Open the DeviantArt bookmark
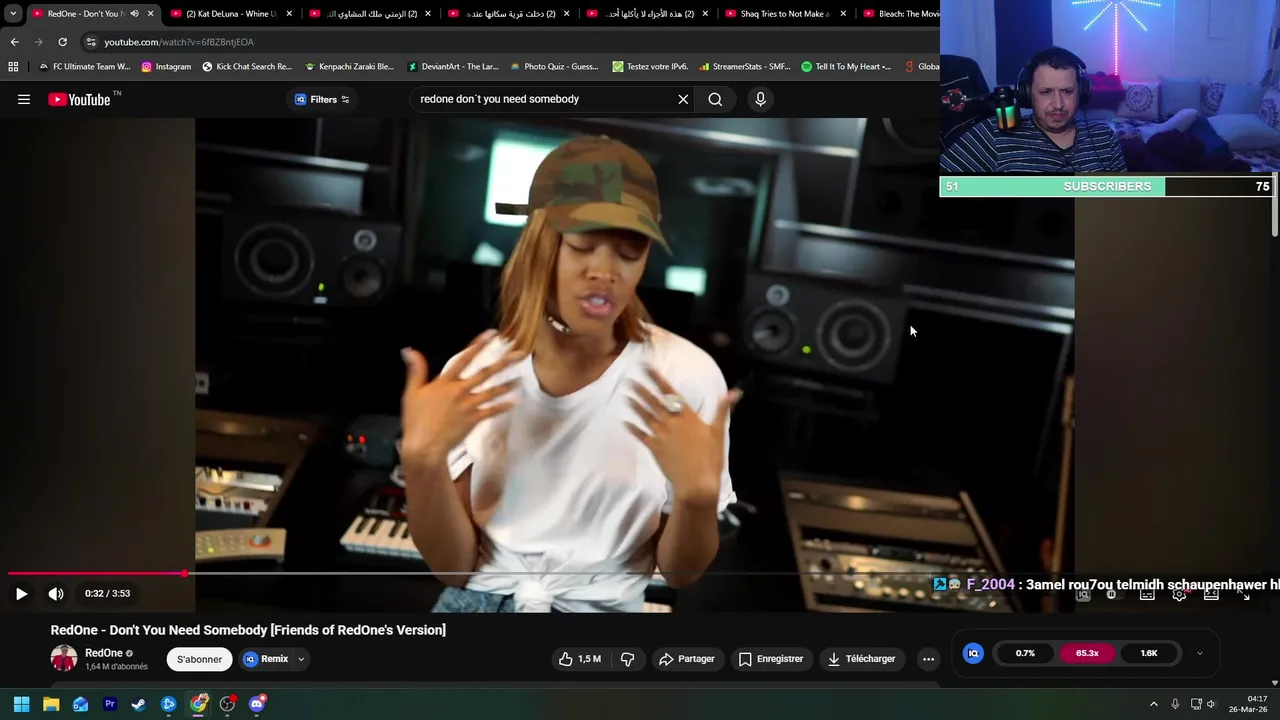Screen dimensions: 1280x720 point(453,67)
